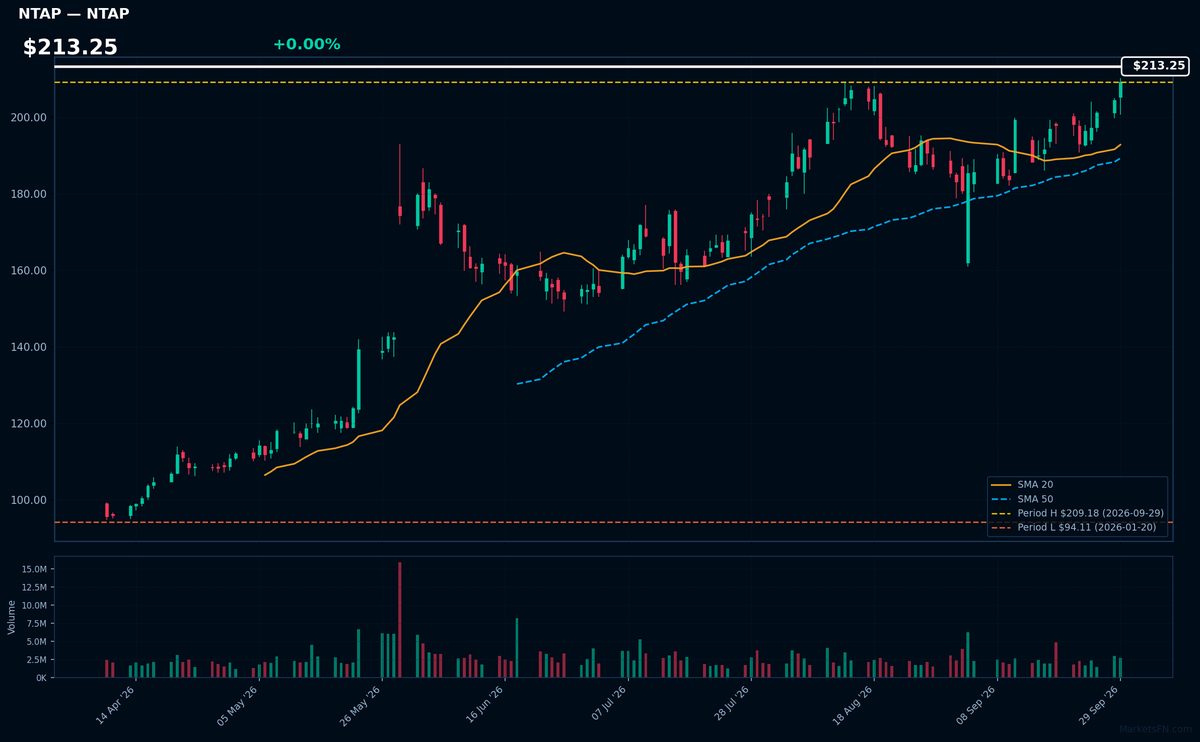Image resolution: width=1200 pixels, height=742 pixels.
Task: Click the 28 Jul '26 date label
Action: tap(732, 706)
